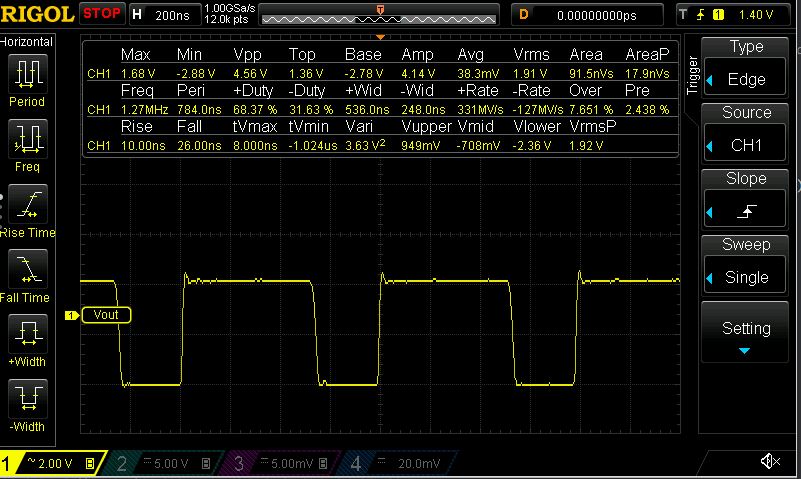The image size is (801, 479).
Task: Click the trigger edge type icon in top bar
Action: point(700,15)
